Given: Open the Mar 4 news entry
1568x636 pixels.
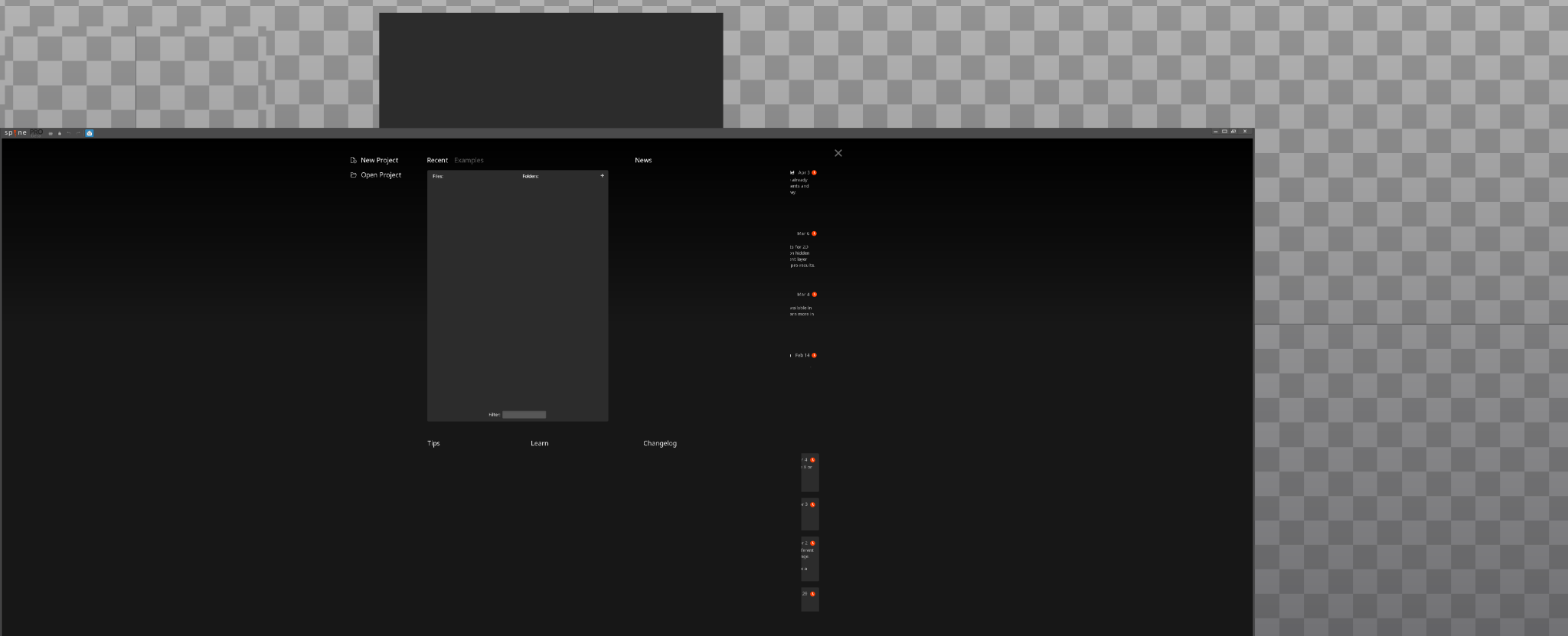Looking at the screenshot, I should pyautogui.click(x=803, y=304).
